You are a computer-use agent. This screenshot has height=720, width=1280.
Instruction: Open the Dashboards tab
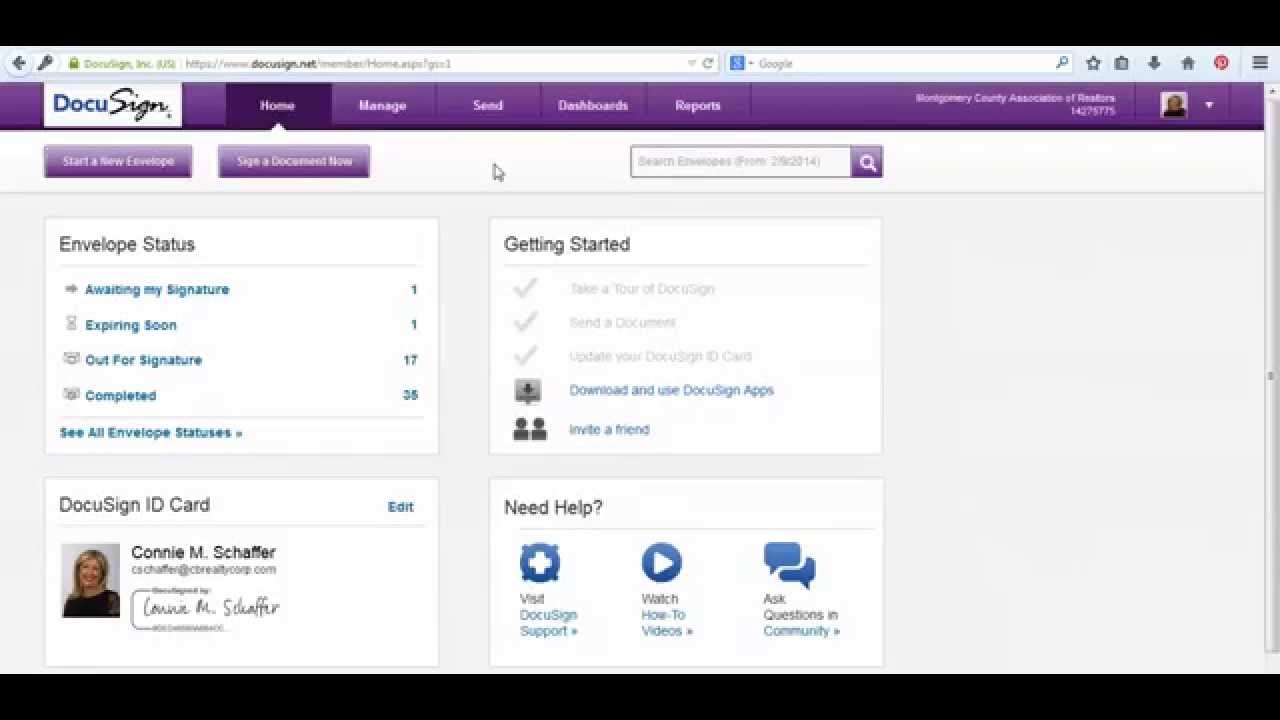593,105
